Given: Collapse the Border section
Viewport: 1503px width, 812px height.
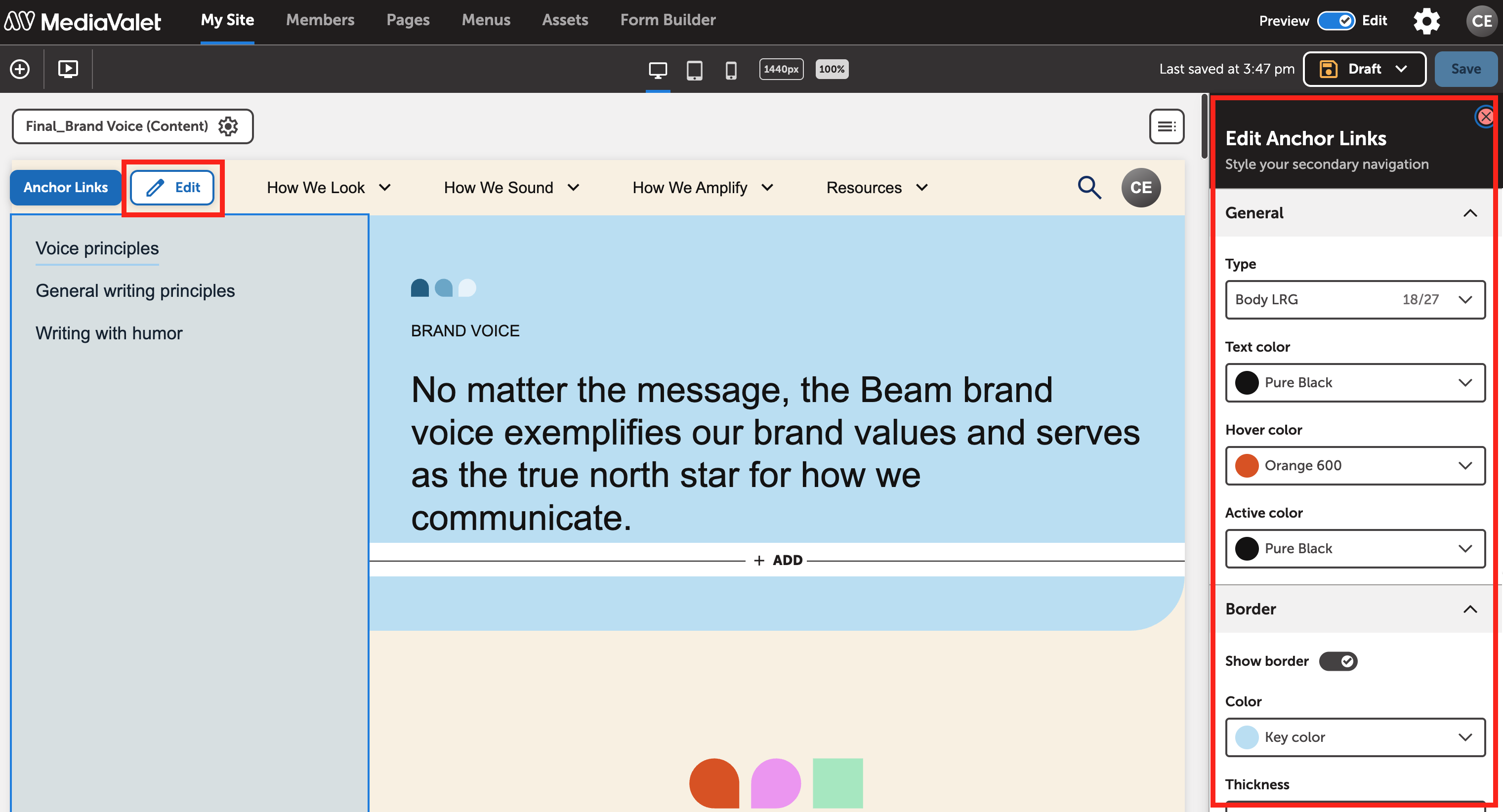Looking at the screenshot, I should click(1470, 609).
